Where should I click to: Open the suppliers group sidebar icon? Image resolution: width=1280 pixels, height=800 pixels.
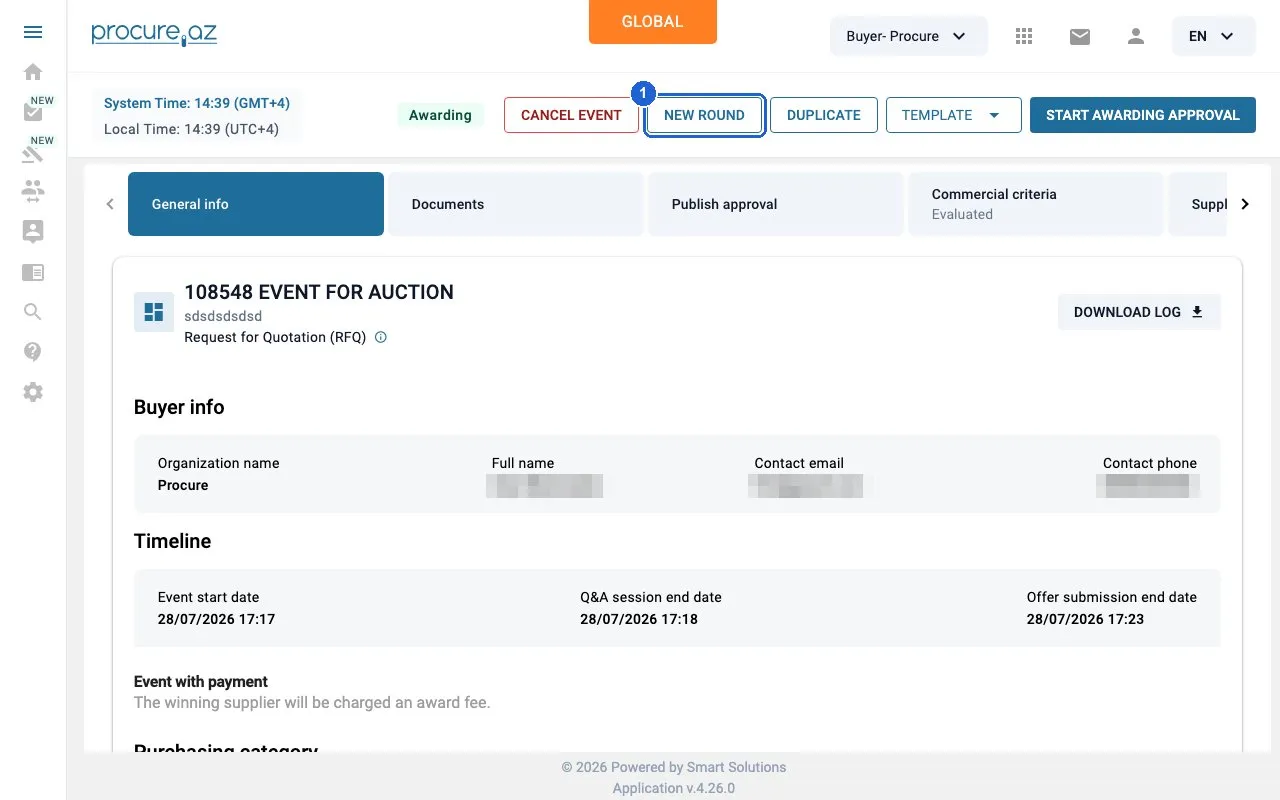(33, 191)
